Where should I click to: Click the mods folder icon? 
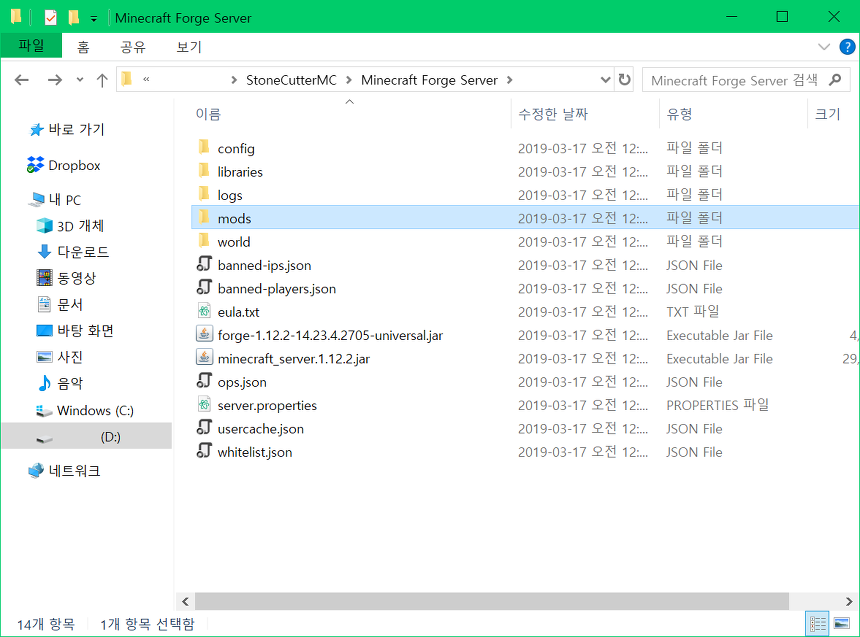click(203, 218)
